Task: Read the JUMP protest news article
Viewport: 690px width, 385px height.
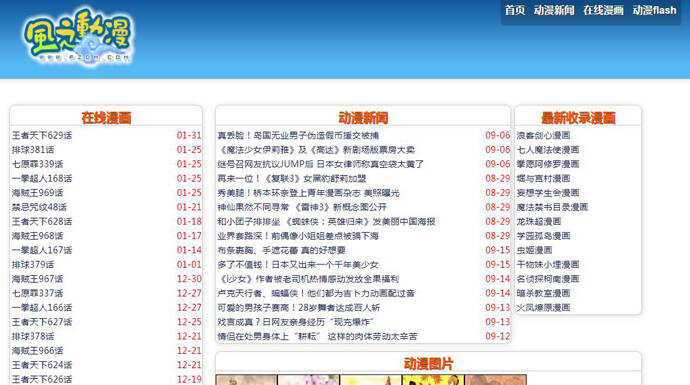Action: pyautogui.click(x=320, y=164)
